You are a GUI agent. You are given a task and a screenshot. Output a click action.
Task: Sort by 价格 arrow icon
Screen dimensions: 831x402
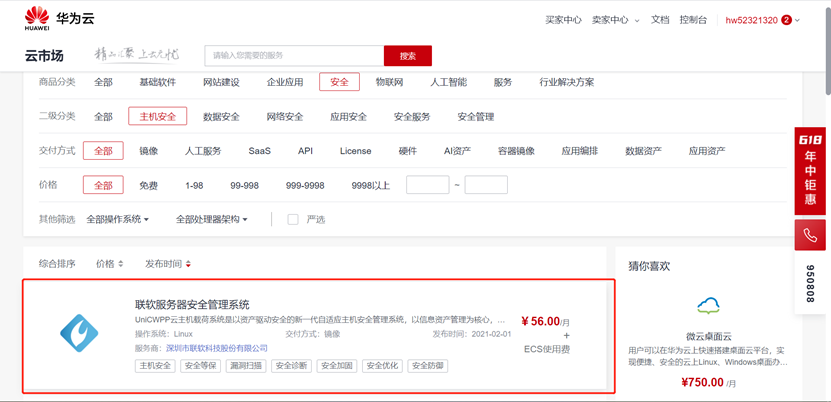coord(120,264)
